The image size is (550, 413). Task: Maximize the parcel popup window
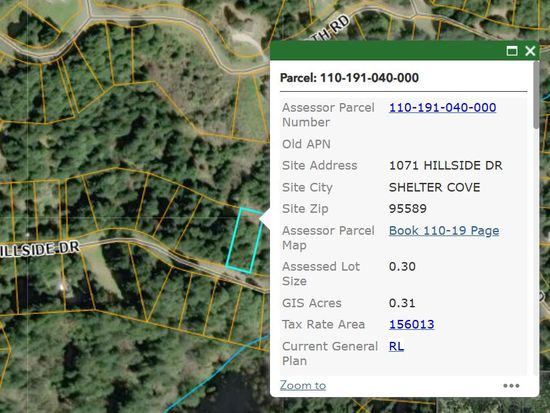tap(512, 51)
